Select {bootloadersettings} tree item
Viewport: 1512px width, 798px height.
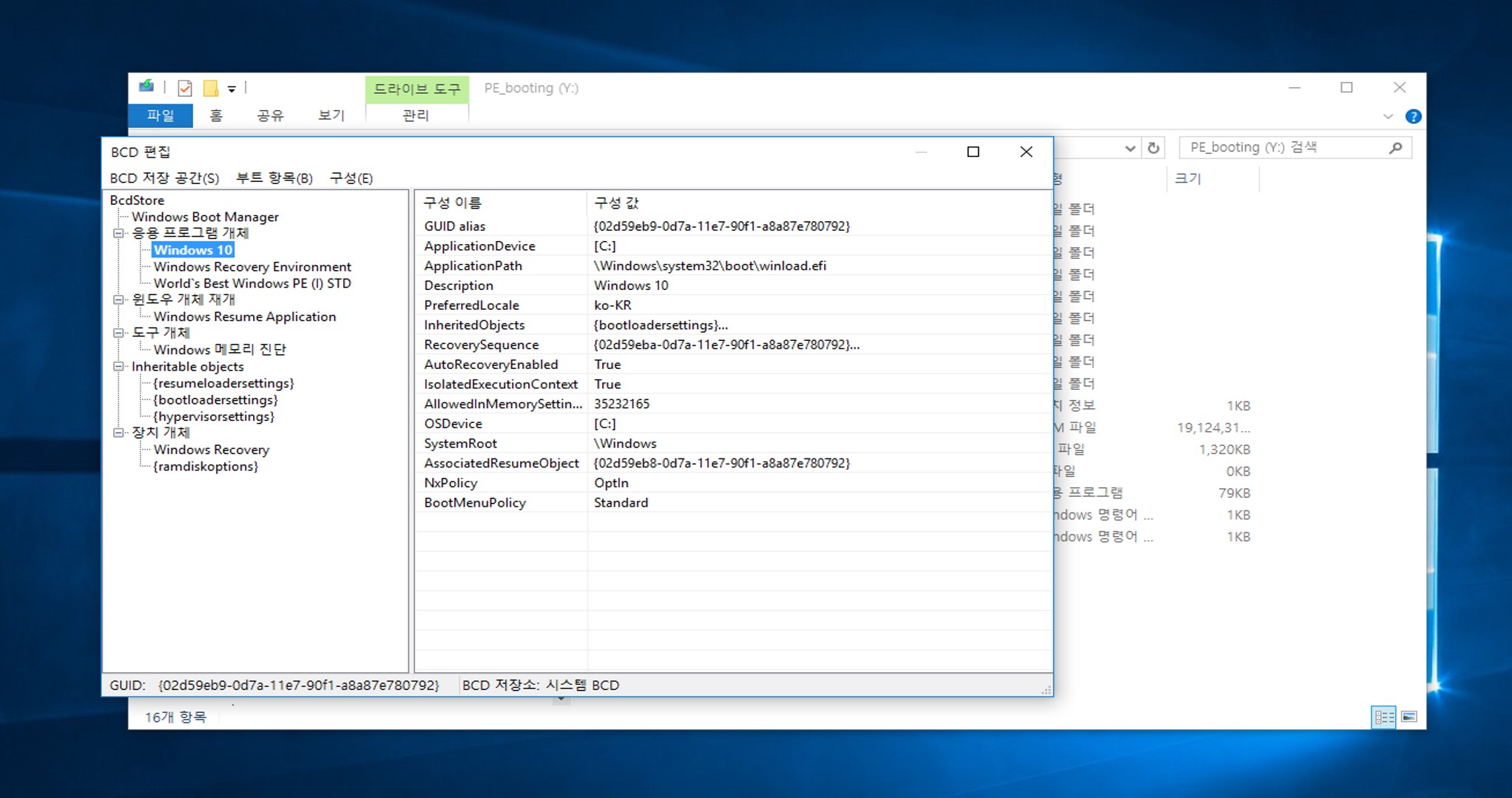[x=215, y=400]
